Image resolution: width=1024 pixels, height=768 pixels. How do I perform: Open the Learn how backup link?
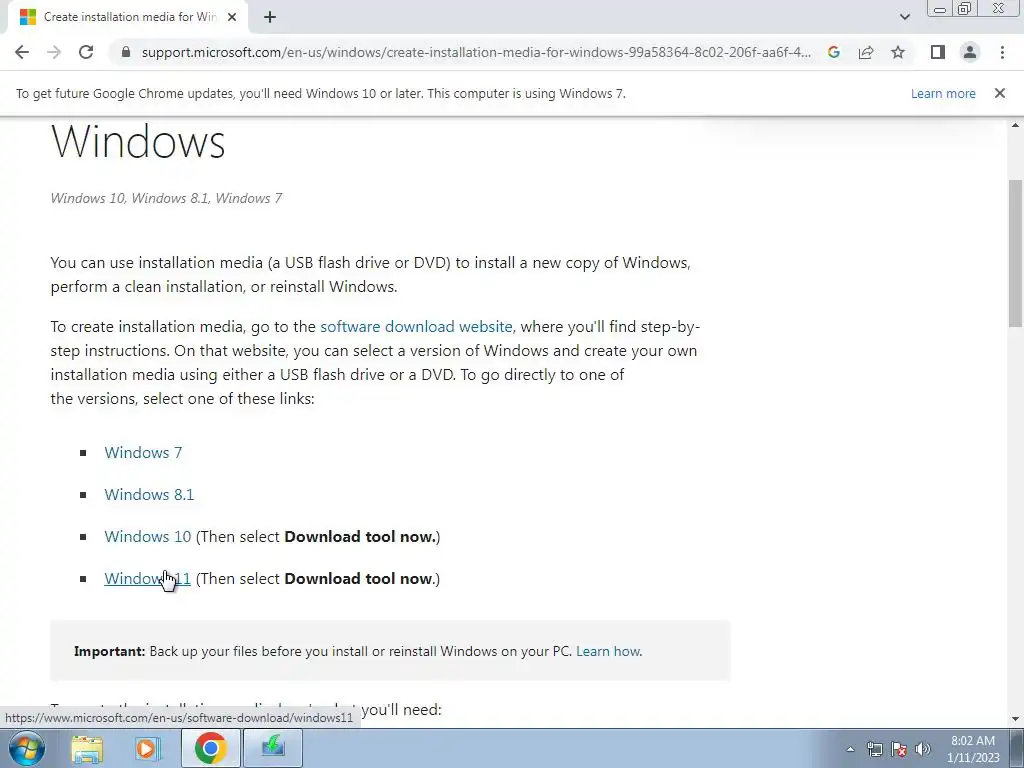[609, 651]
